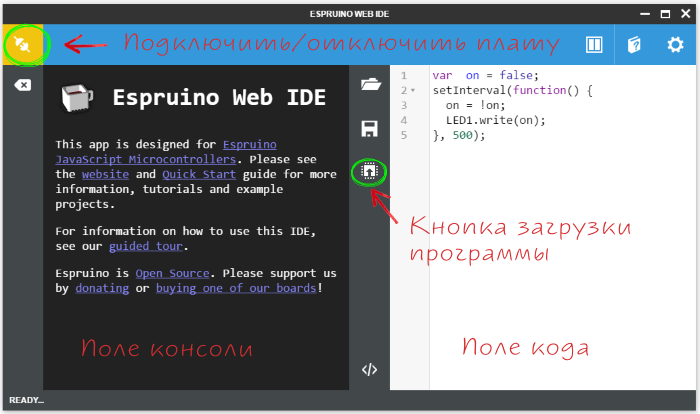The image size is (700, 414).
Task: Click the 'LED1.write(on);' code line
Action: click(496, 120)
